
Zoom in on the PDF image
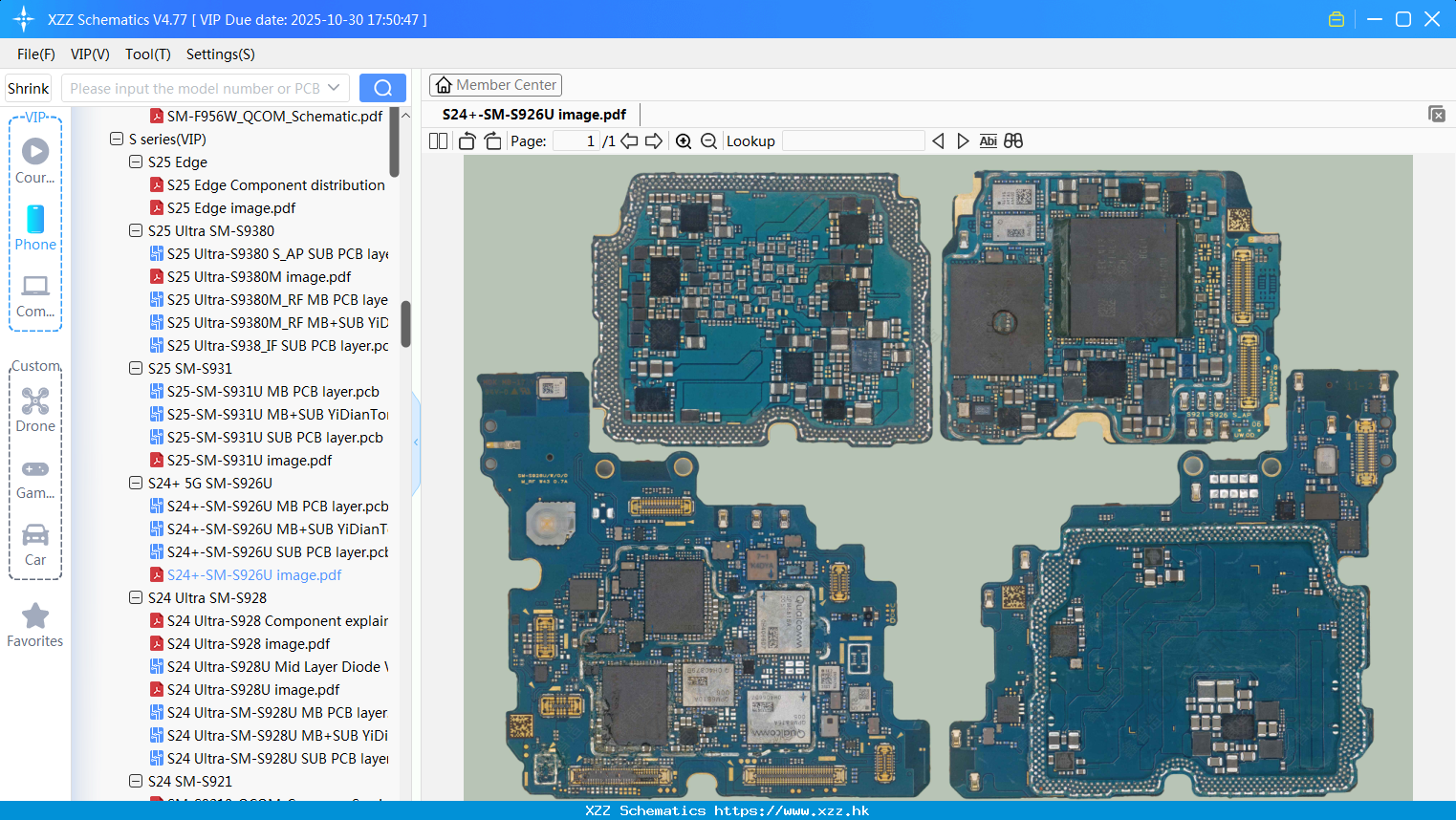pos(684,140)
